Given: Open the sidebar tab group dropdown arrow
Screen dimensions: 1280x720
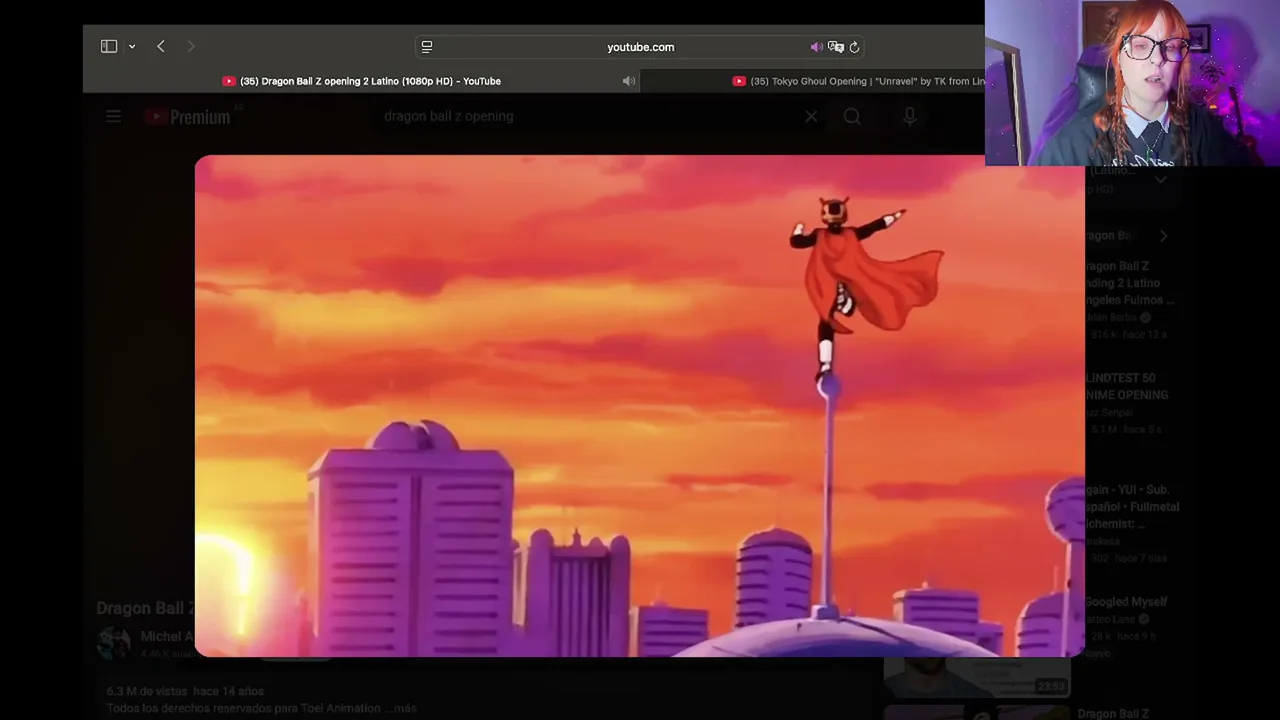Looking at the screenshot, I should pos(132,47).
